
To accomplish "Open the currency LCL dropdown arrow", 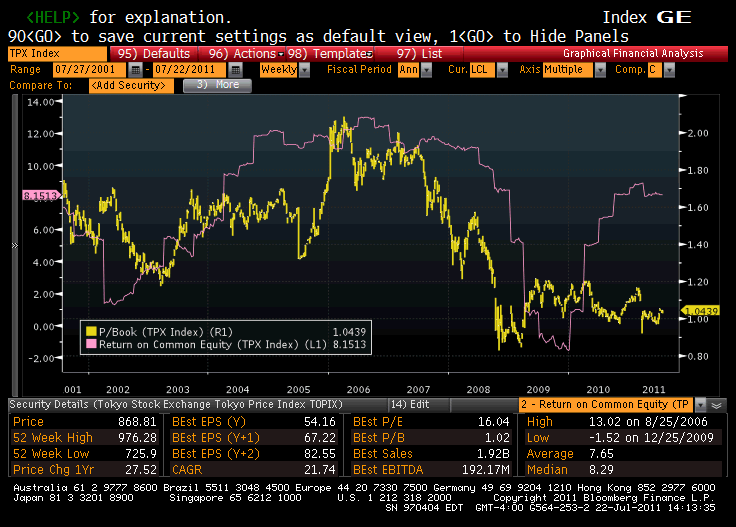I will (x=502, y=70).
